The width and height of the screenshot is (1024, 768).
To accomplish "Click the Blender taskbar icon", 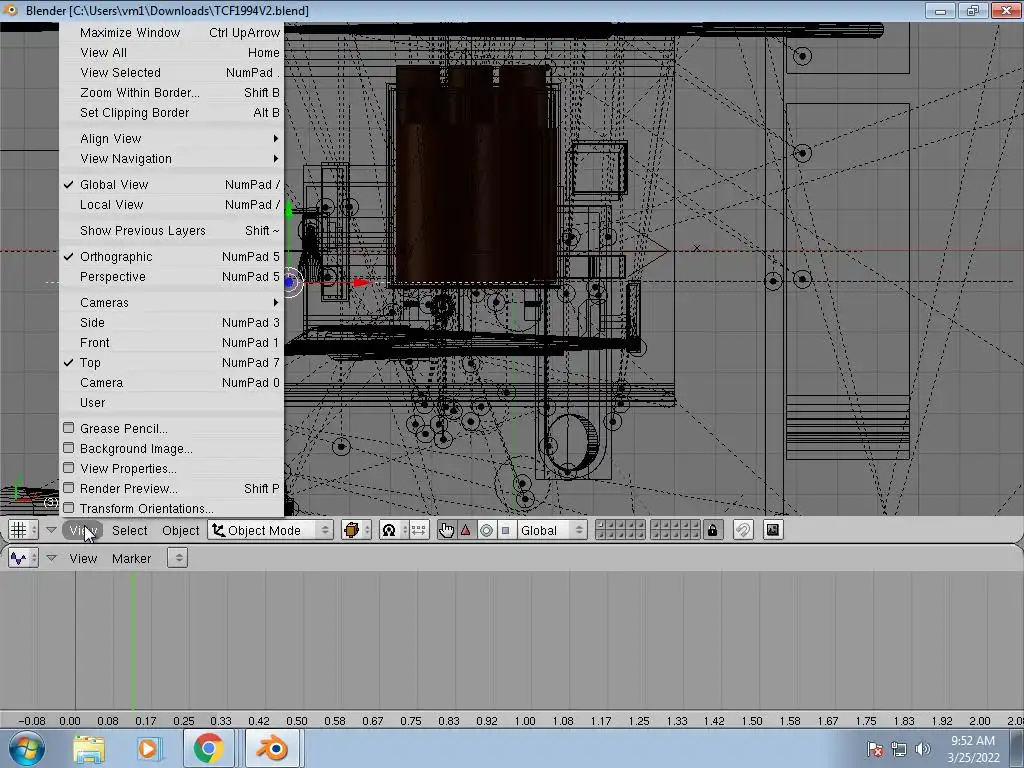I will coord(273,748).
